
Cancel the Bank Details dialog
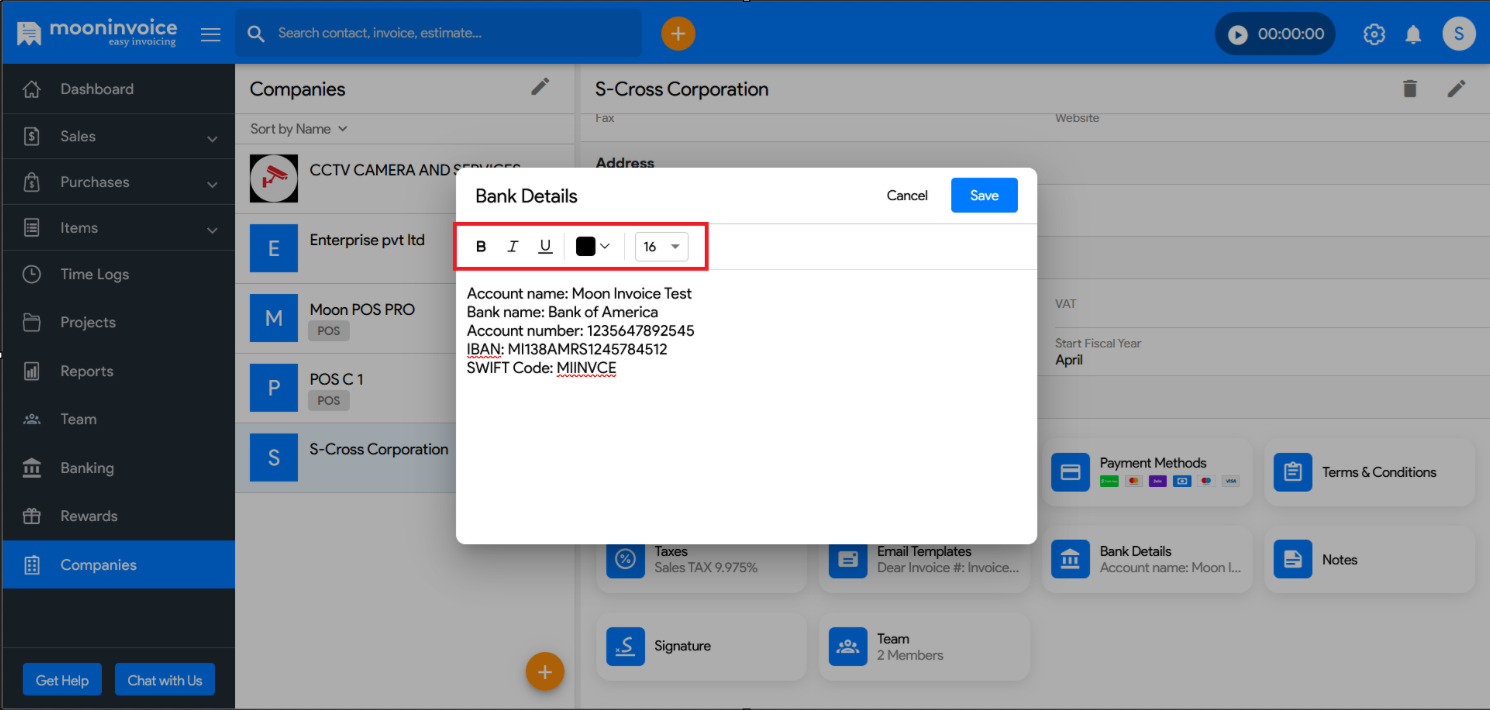tap(907, 196)
